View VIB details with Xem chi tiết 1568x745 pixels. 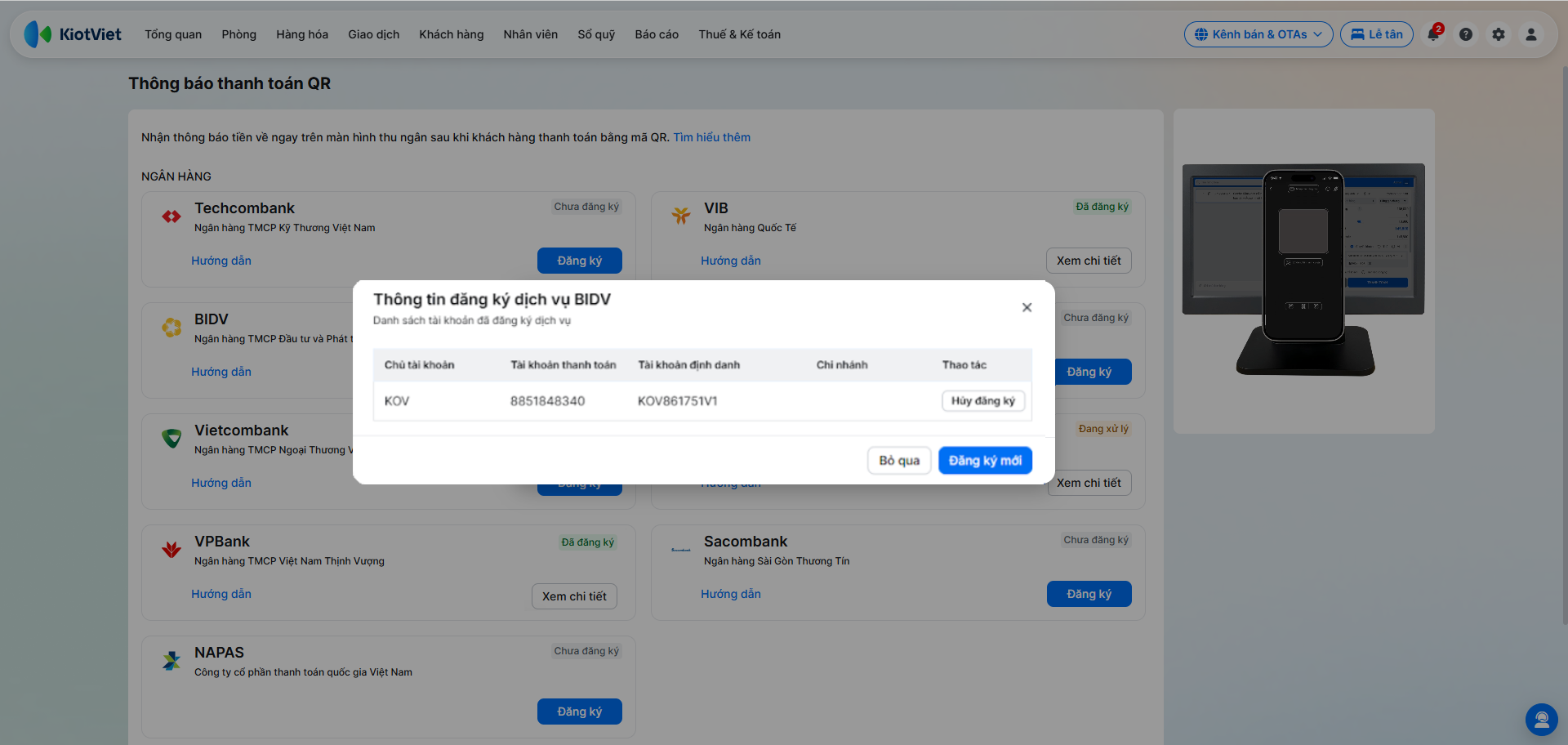[1089, 261]
